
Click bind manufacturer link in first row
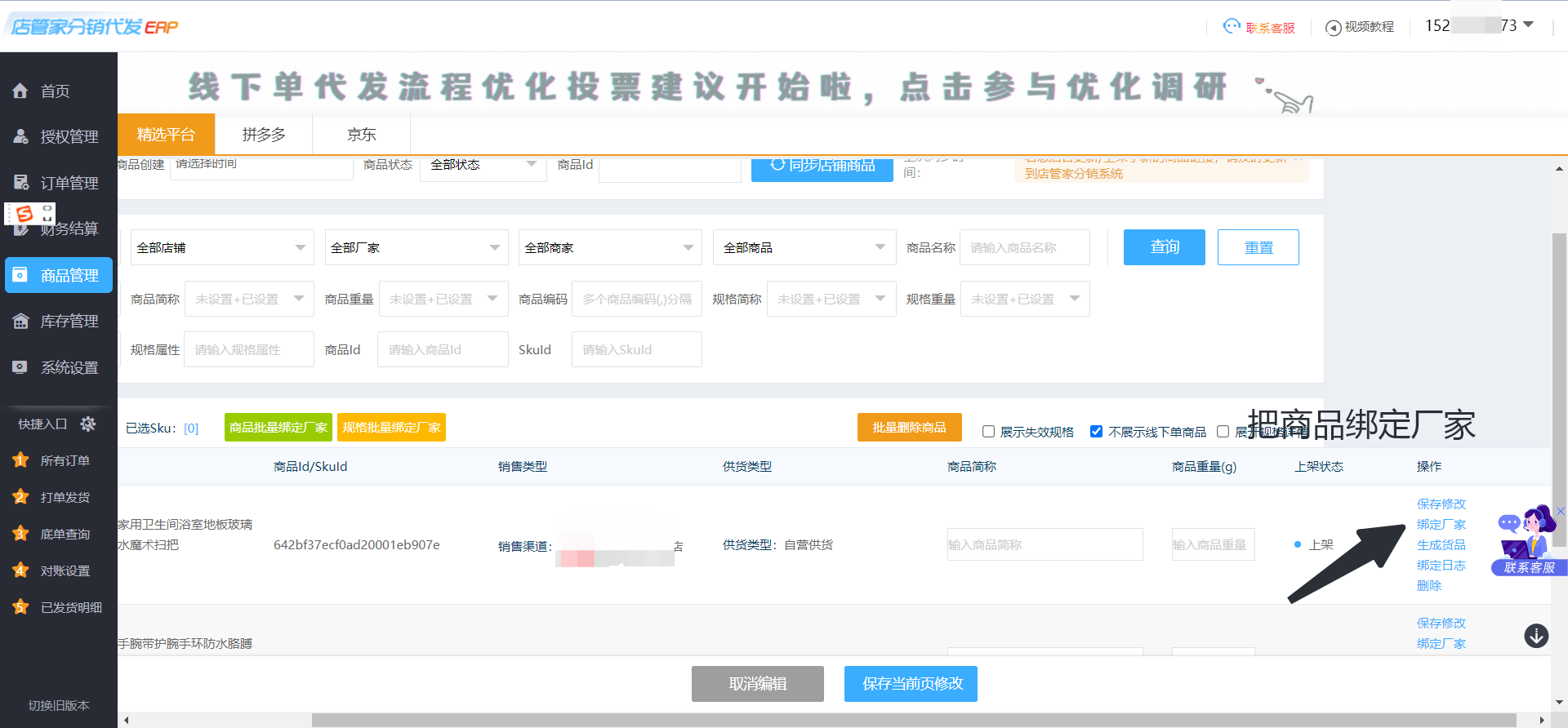[x=1441, y=525]
